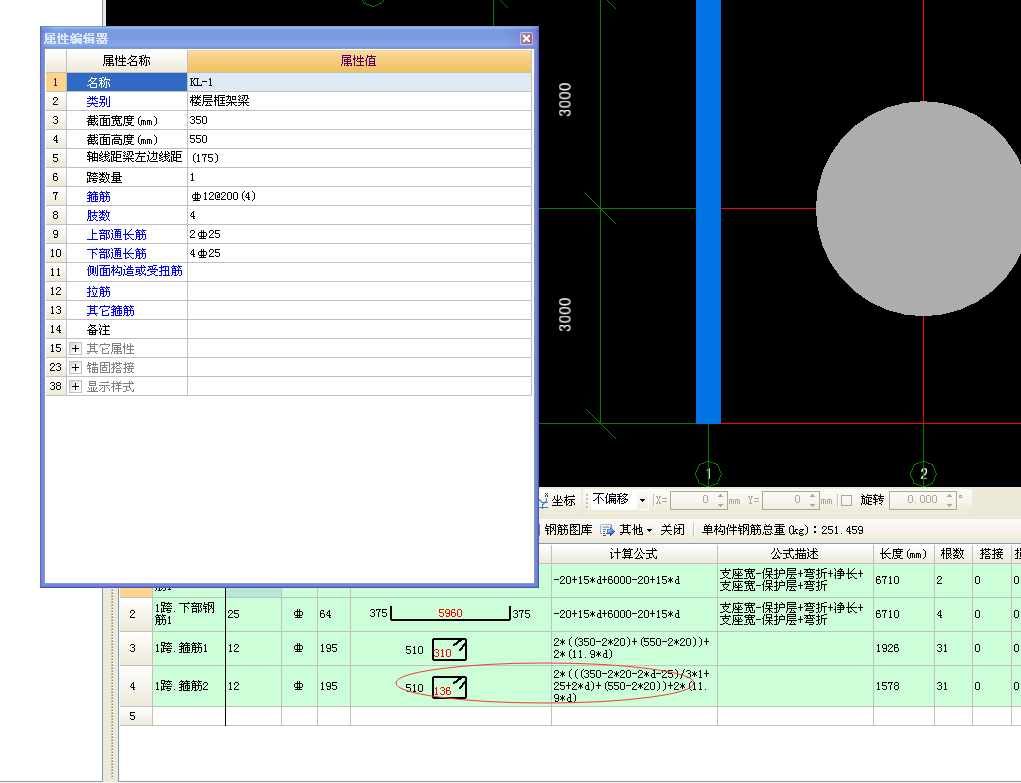
Task: Click the stirrup shape graphic labeled 310
Action: point(450,649)
